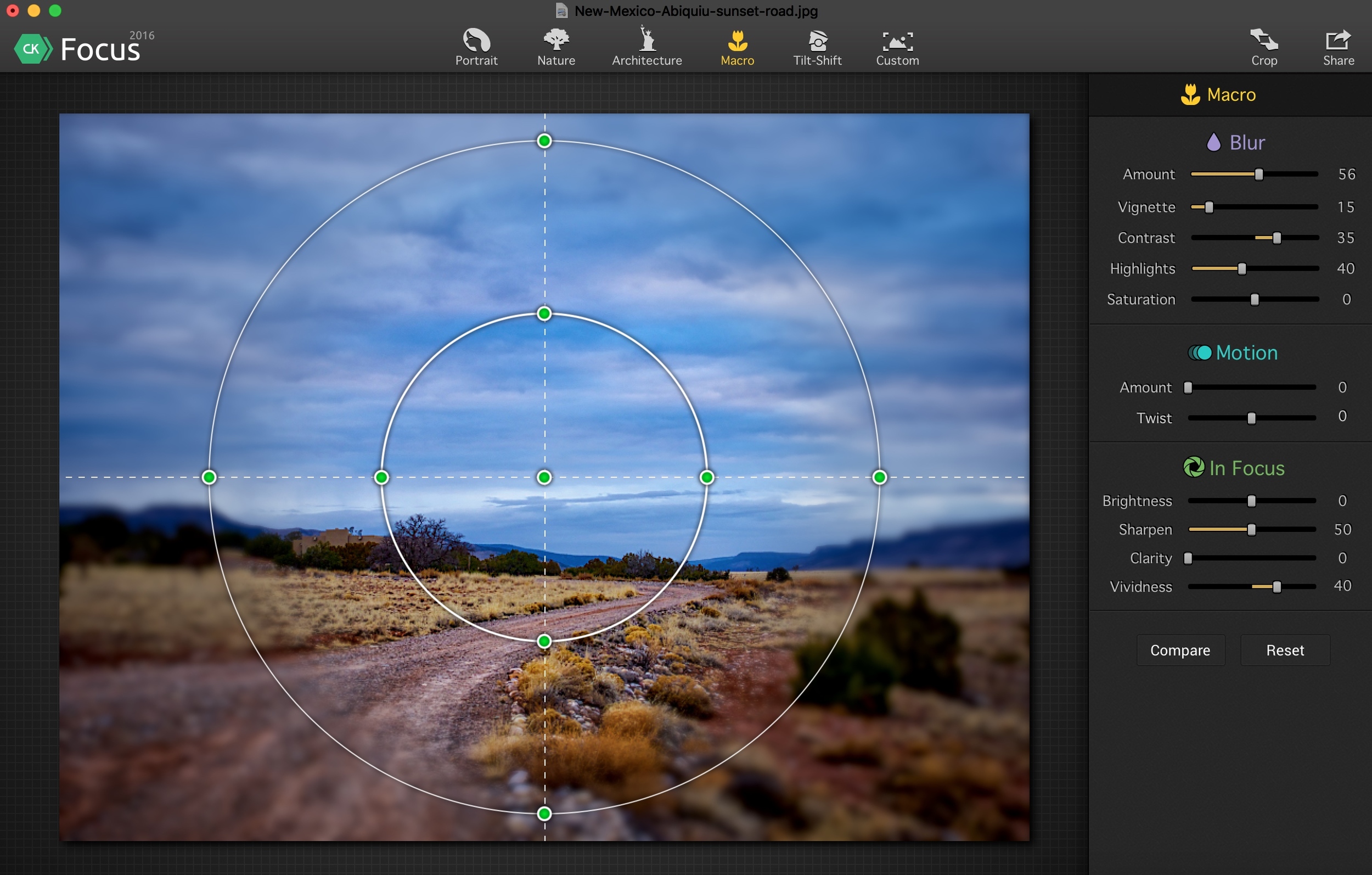1372x875 pixels.
Task: Click the center focus point handle
Action: [544, 477]
